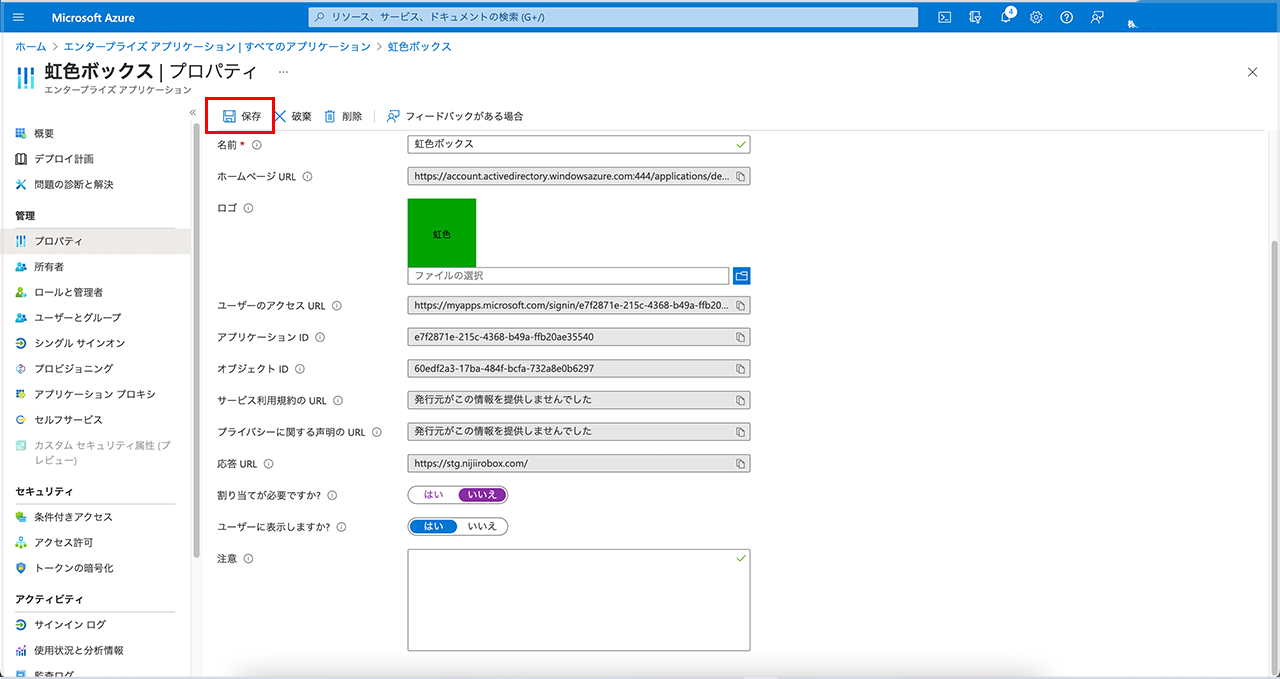Open the Cloud Shell icon in header
Screen dimensions: 1280x679
(x=943, y=17)
